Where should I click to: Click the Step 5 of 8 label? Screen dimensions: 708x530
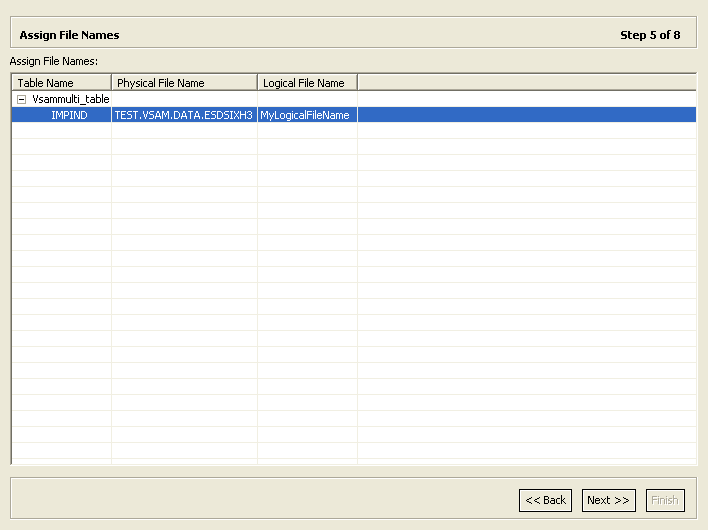click(650, 35)
